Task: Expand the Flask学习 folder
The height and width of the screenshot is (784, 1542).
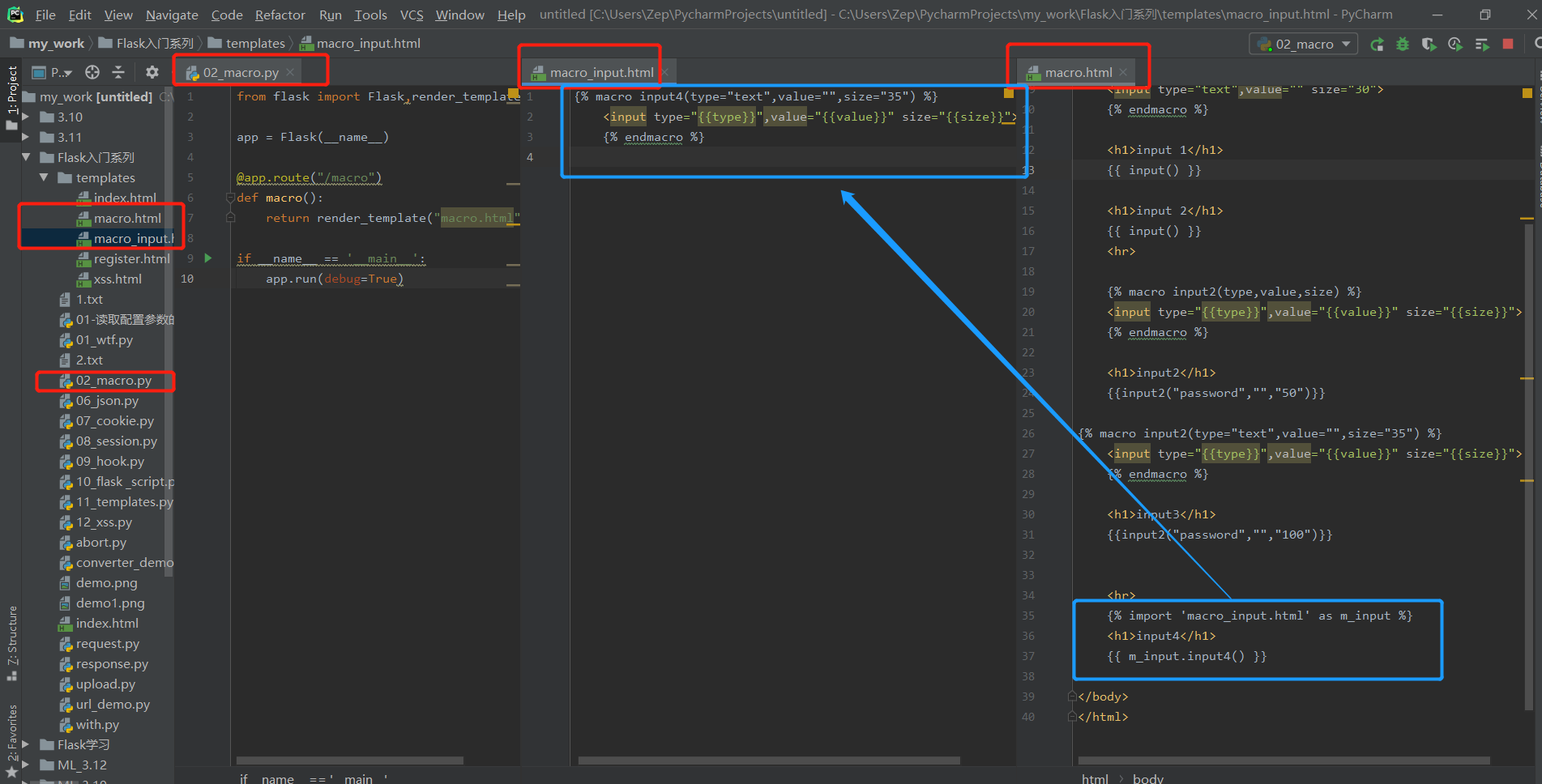Action: [x=26, y=744]
